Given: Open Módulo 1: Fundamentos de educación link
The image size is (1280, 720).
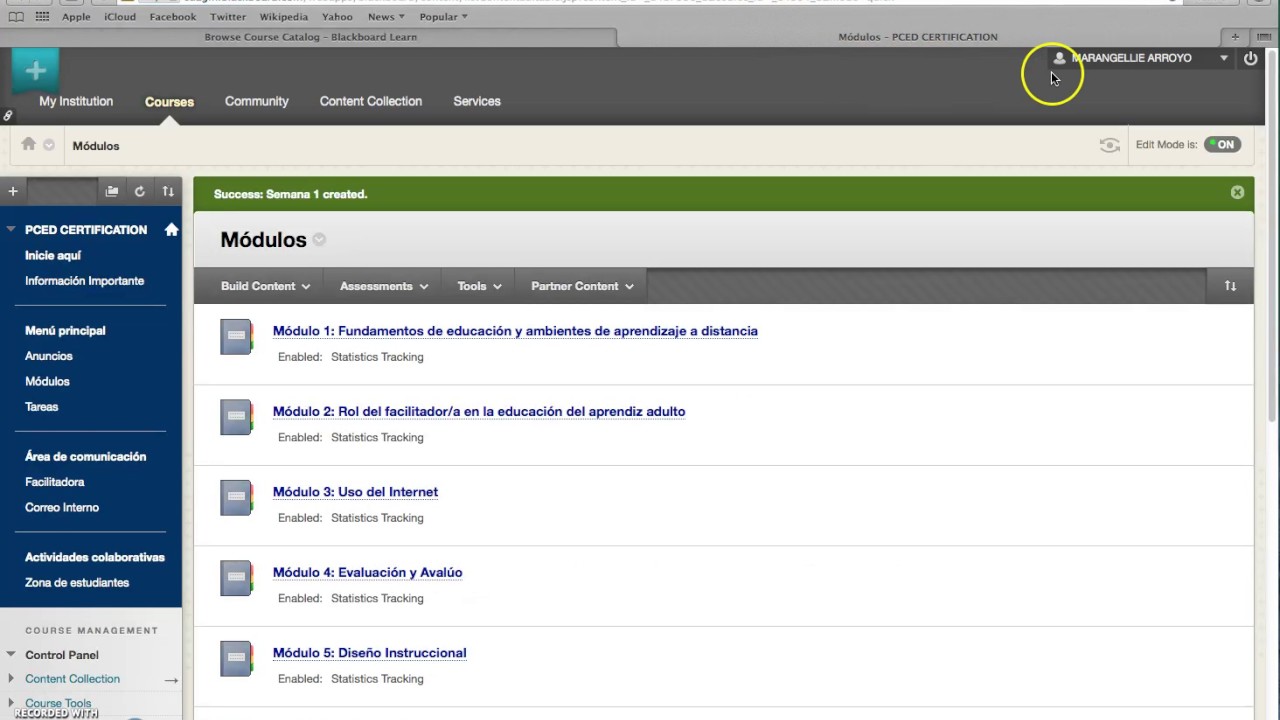Looking at the screenshot, I should pyautogui.click(x=515, y=331).
